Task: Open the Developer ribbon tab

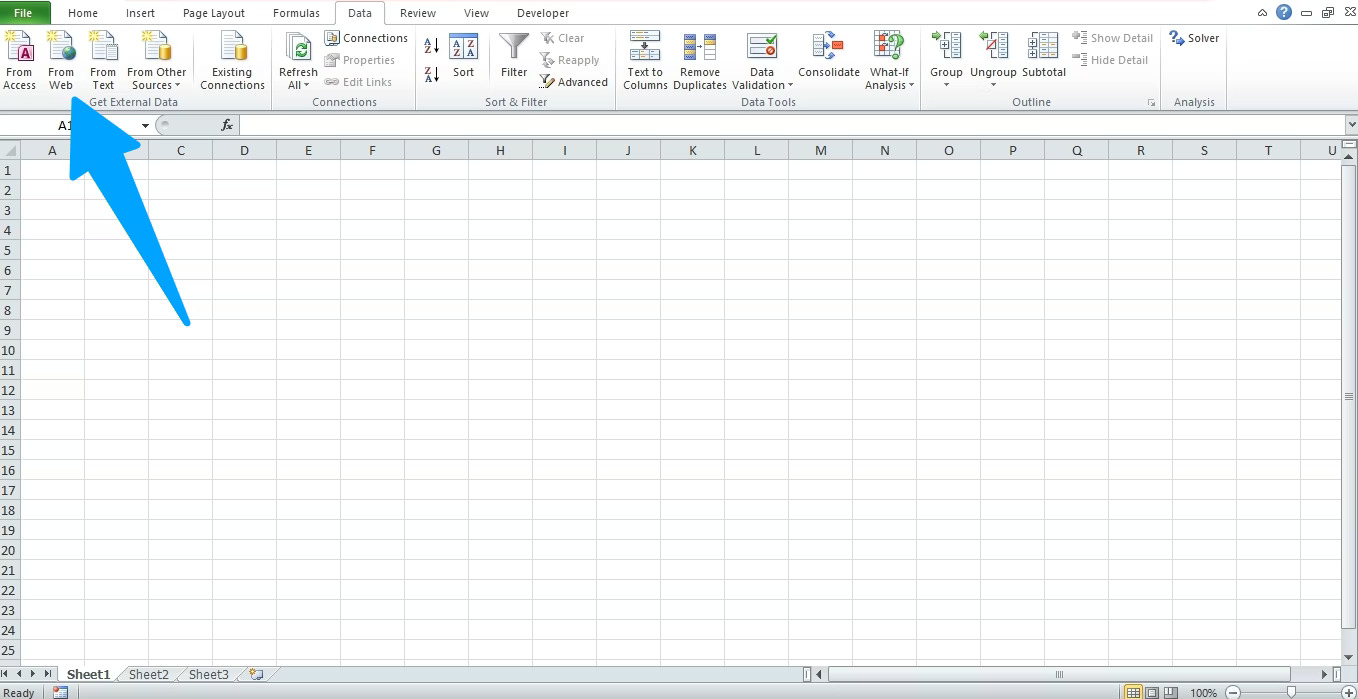Action: tap(543, 12)
